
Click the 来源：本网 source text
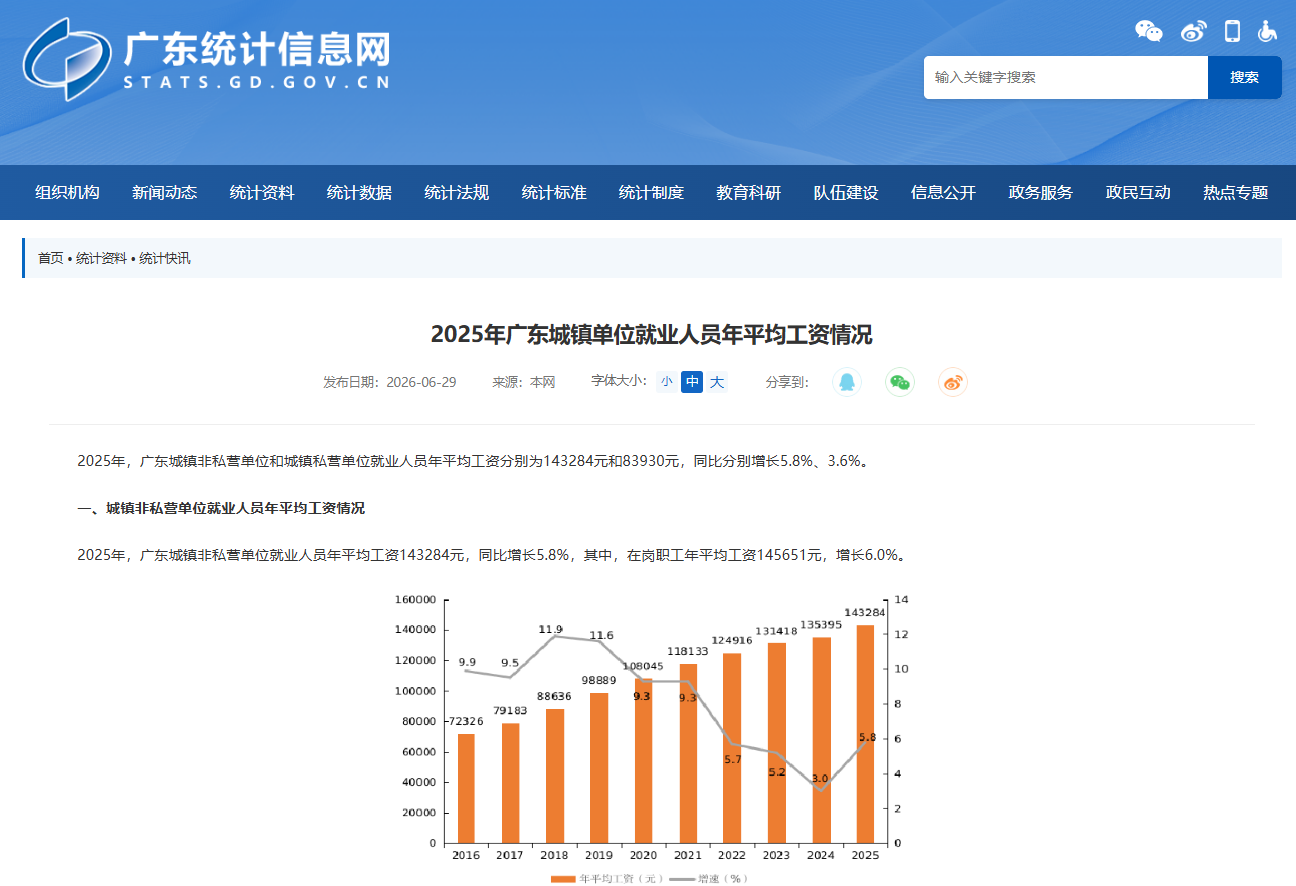click(x=523, y=382)
